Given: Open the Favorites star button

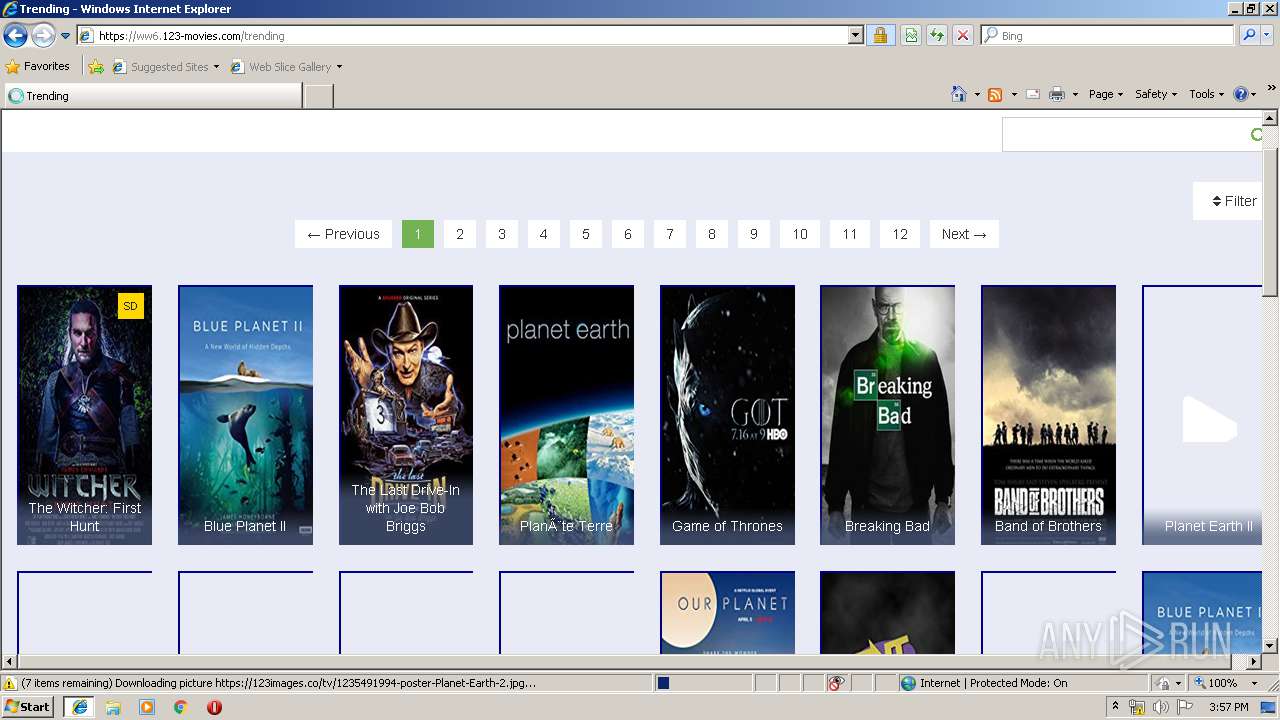Looking at the screenshot, I should click(x=38, y=67).
